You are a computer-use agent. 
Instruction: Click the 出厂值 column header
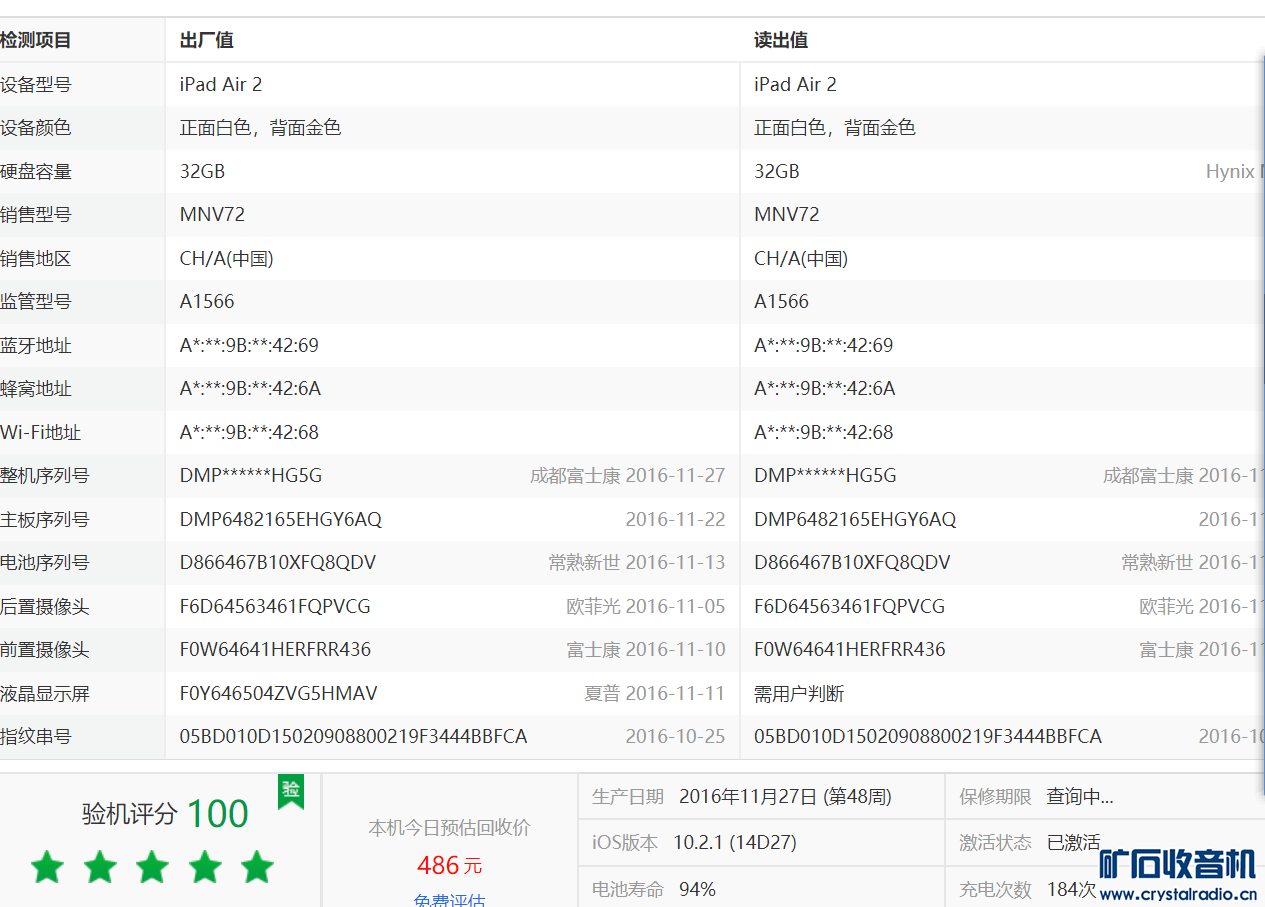pos(206,41)
